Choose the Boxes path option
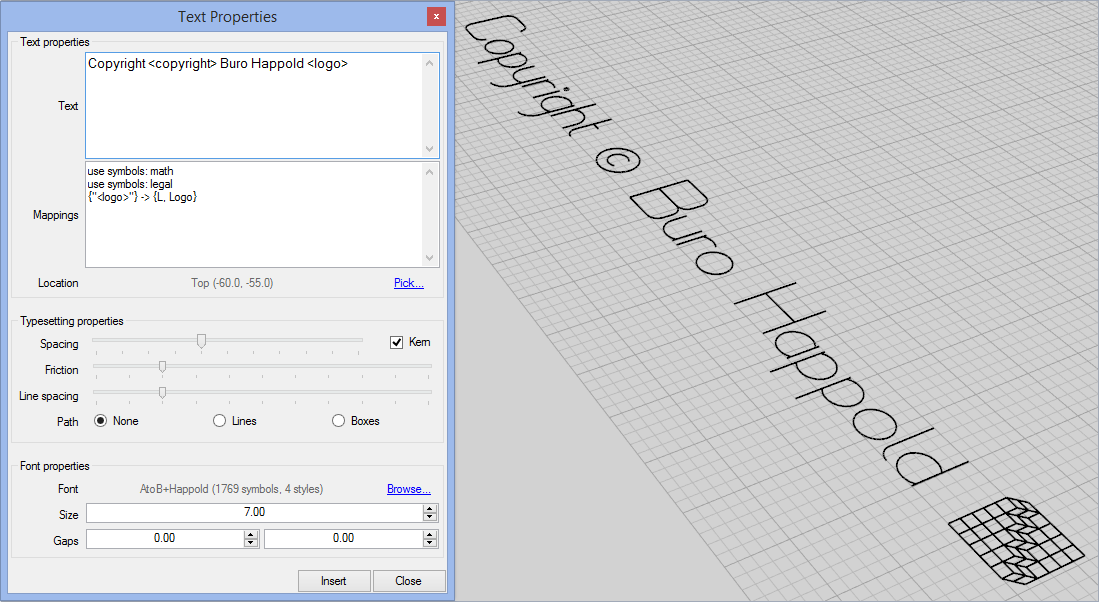The height and width of the screenshot is (602, 1099). click(x=338, y=421)
